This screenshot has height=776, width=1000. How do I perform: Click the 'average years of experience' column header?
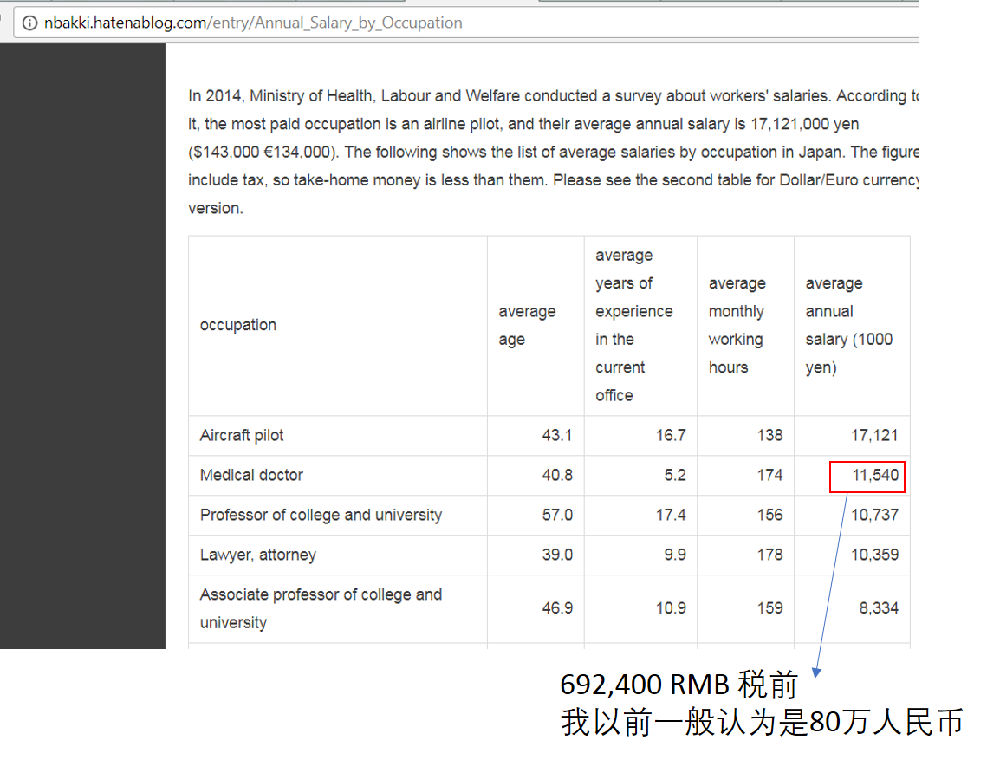[633, 325]
